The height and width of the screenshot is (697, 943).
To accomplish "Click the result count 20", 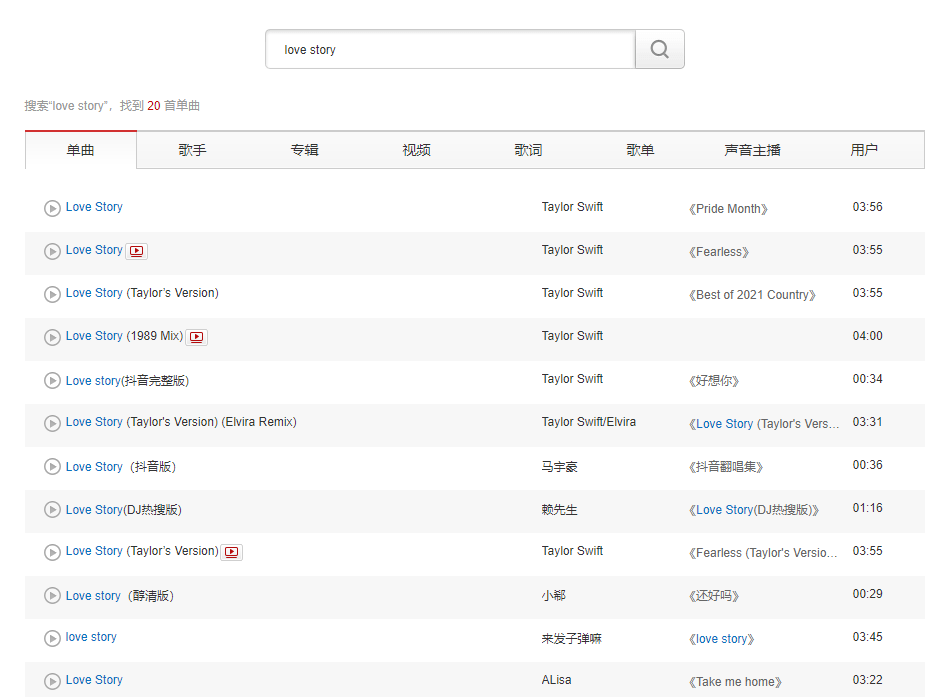I will pos(154,106).
